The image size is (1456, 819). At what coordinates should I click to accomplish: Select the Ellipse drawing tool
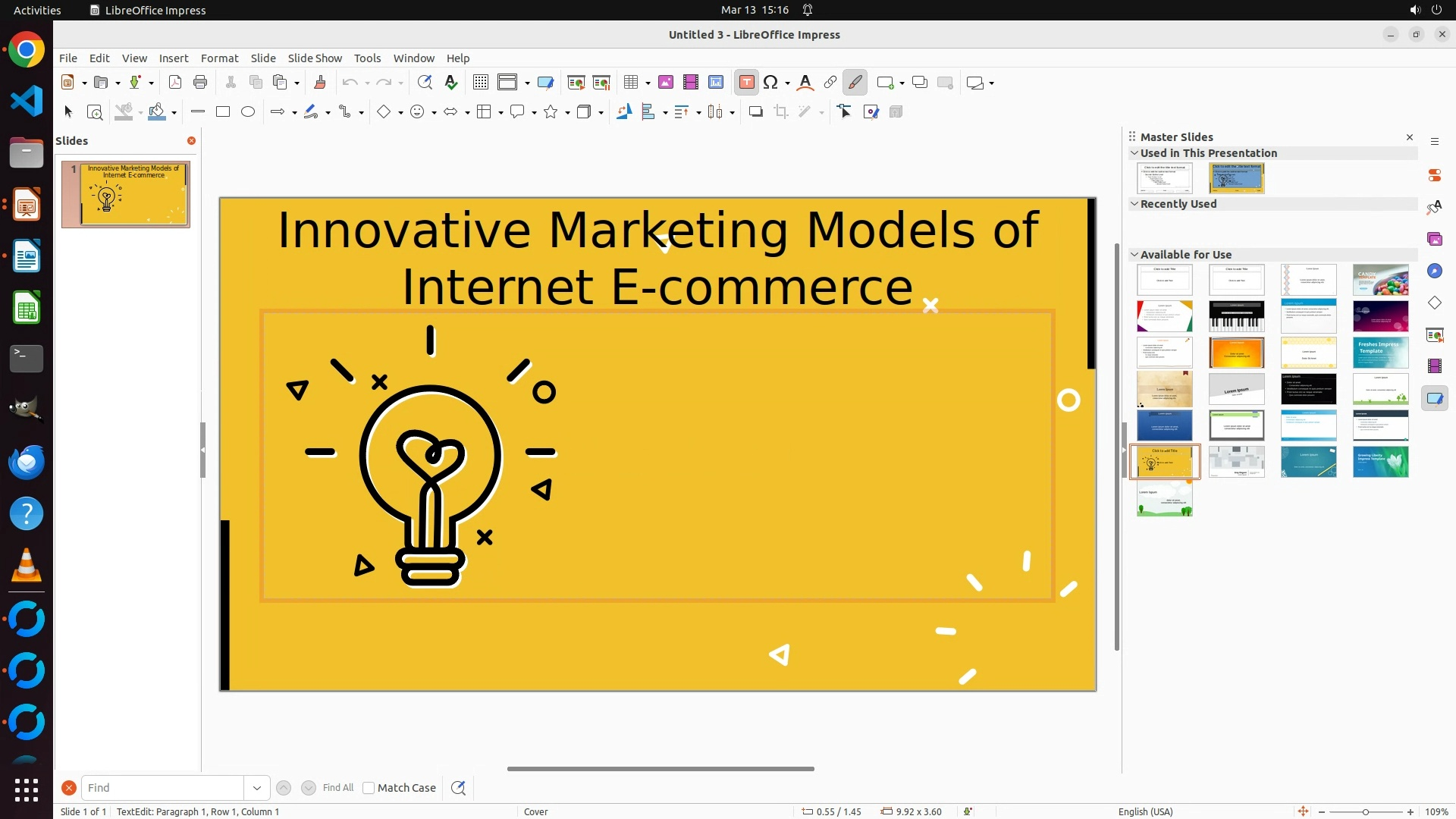[x=248, y=112]
